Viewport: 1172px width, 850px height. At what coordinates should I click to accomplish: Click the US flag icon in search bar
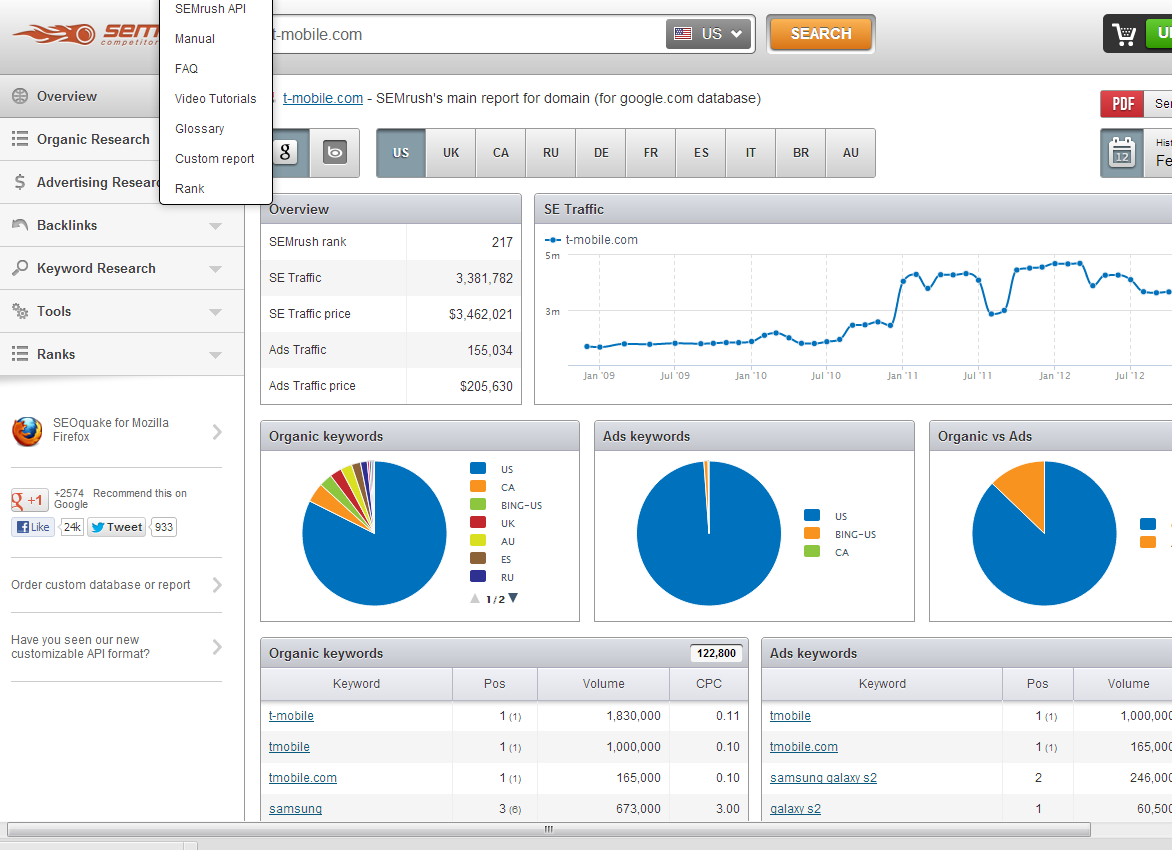(x=683, y=34)
